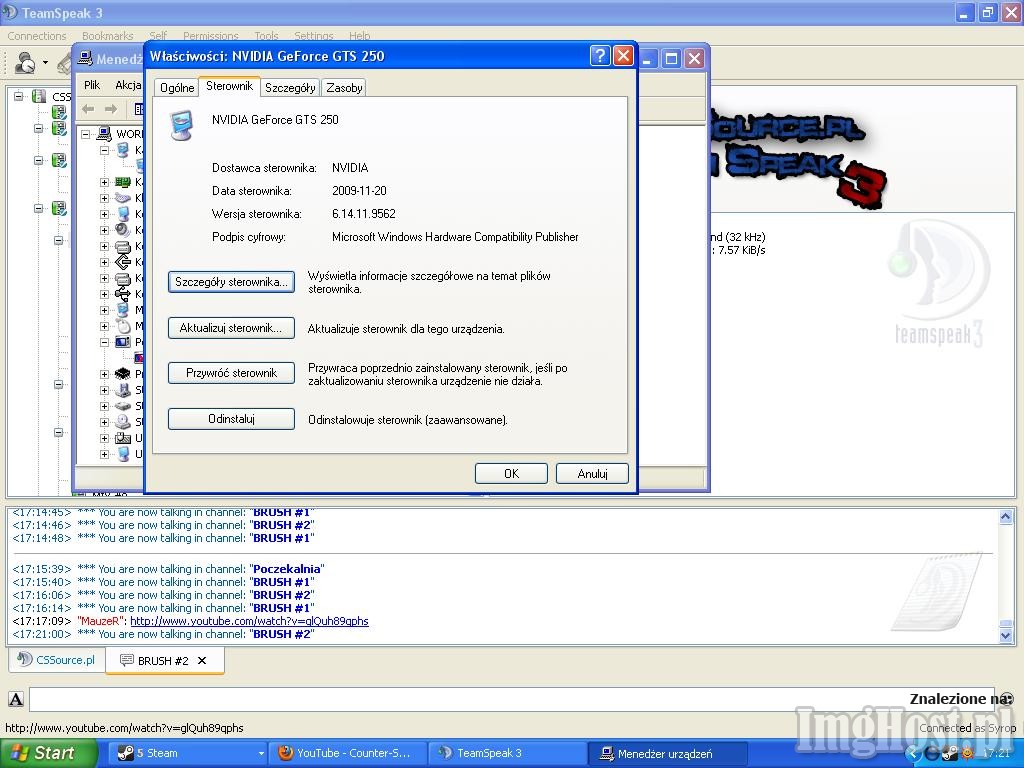The width and height of the screenshot is (1024, 768).
Task: Click the TeamSpeak away-status toolbar icon
Action: [25, 63]
